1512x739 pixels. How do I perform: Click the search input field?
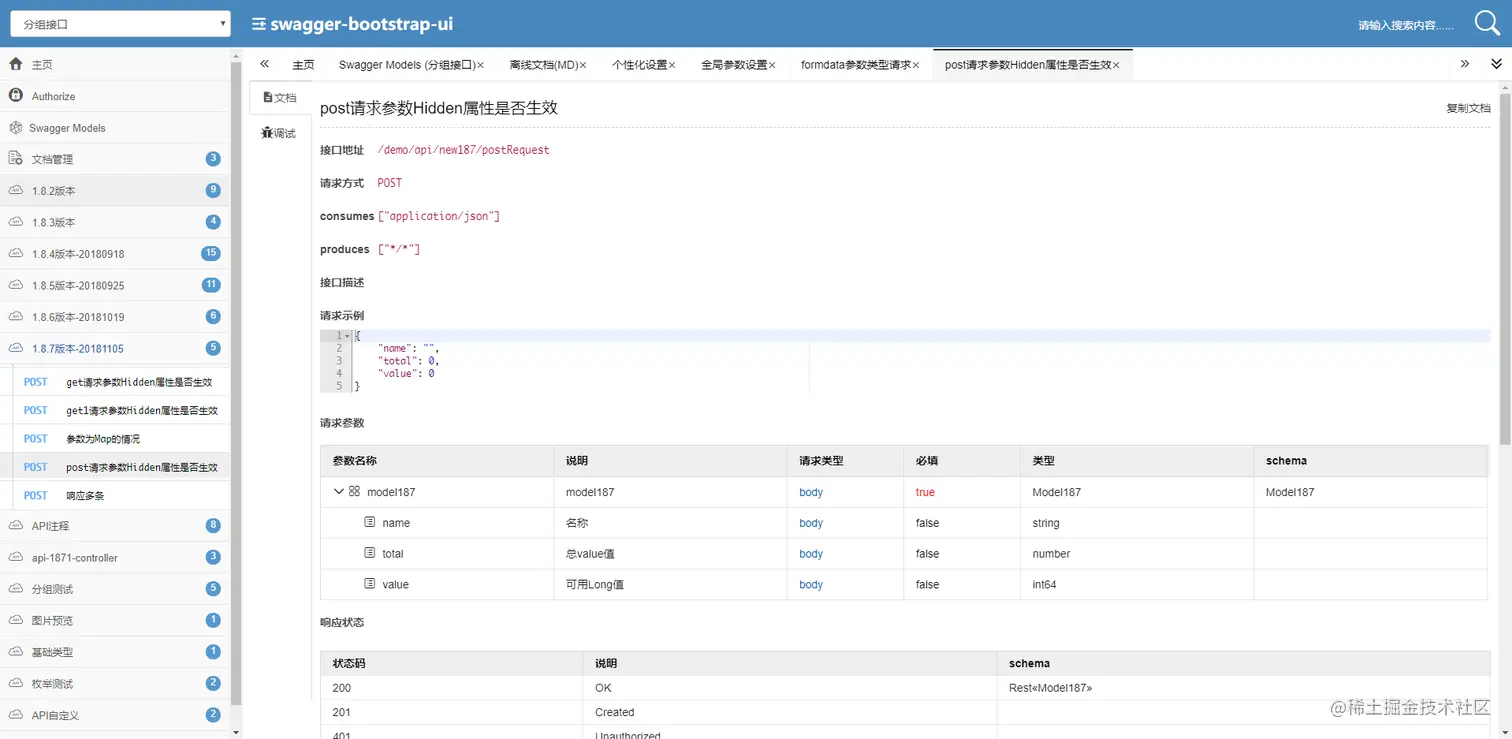1405,25
